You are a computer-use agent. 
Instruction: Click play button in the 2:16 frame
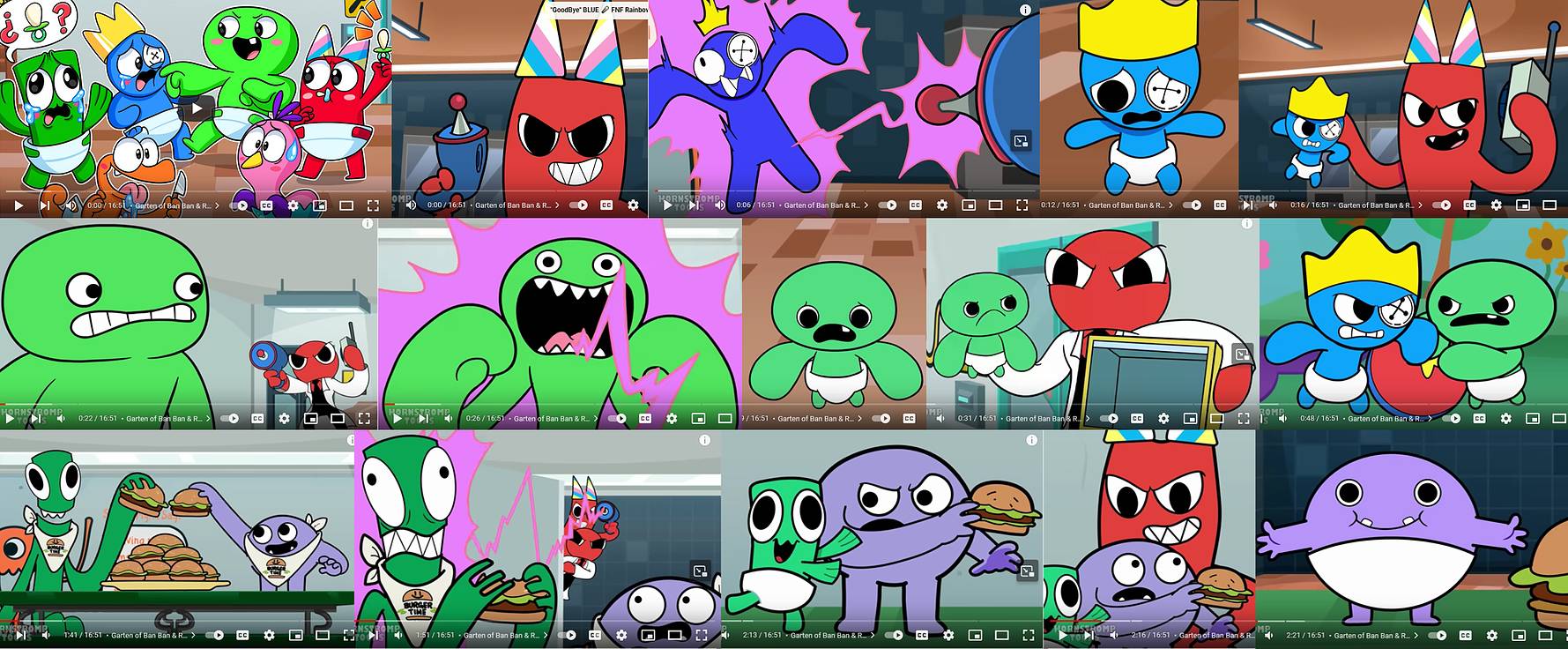(1062, 635)
